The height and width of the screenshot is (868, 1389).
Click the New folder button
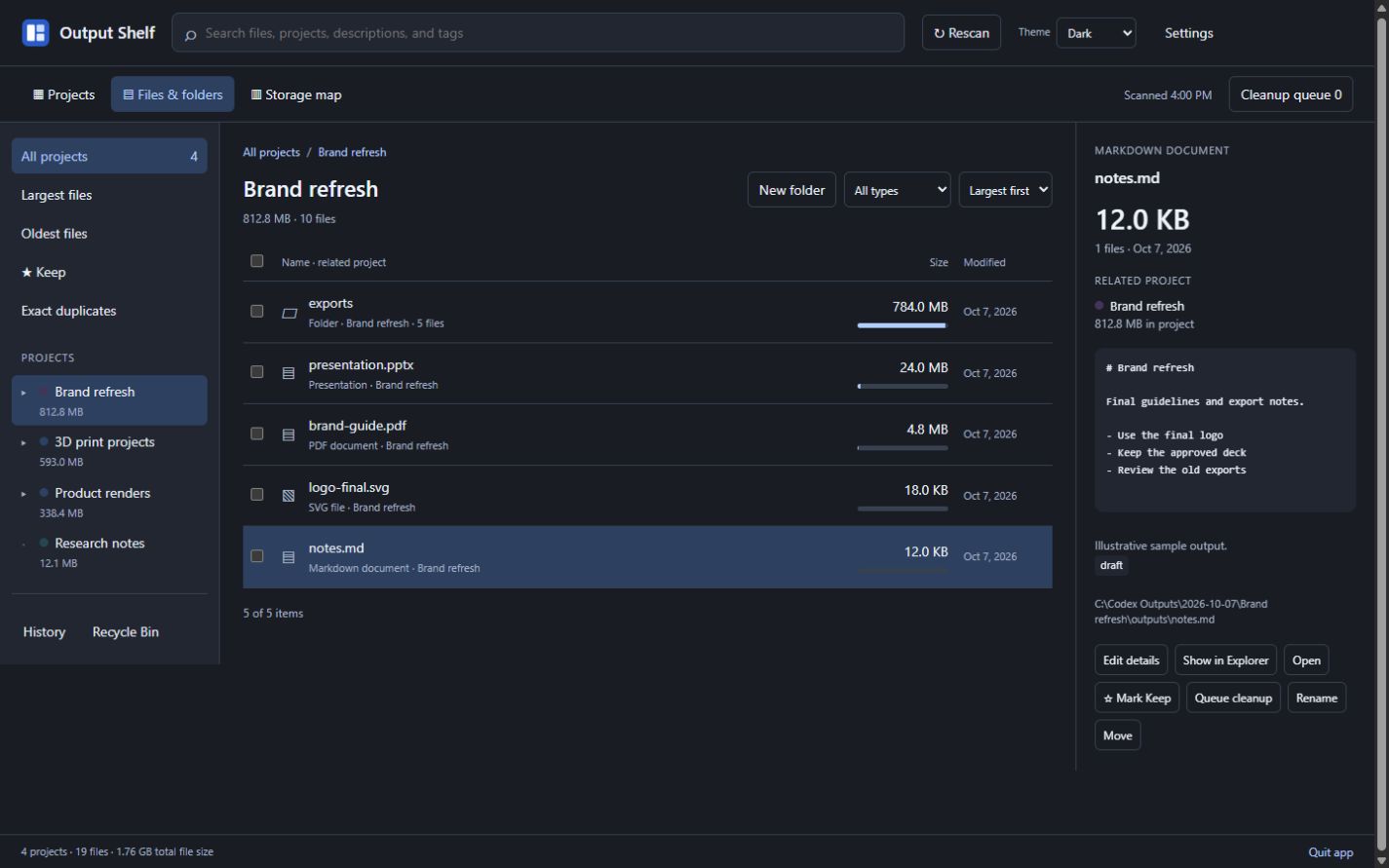[x=791, y=190]
